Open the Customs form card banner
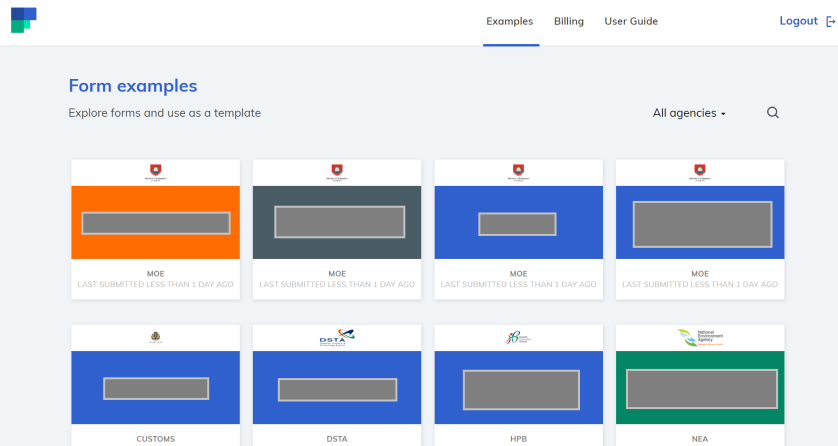838x446 pixels. pos(154,388)
